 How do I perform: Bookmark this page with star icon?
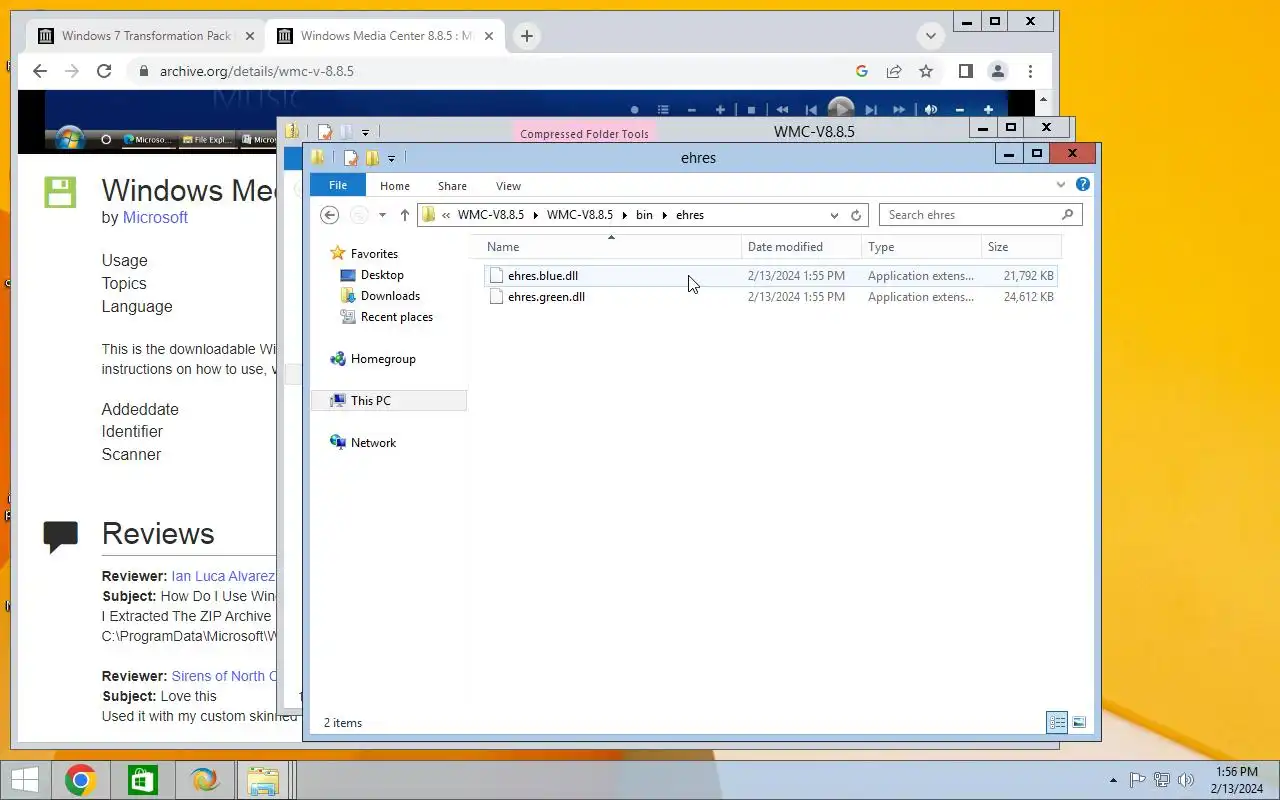tap(926, 71)
